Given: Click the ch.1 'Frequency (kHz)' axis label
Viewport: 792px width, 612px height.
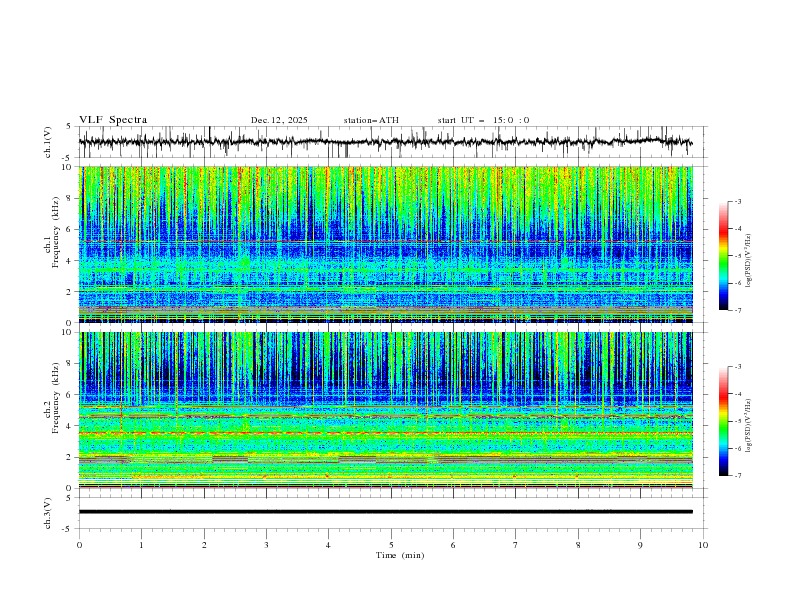Looking at the screenshot, I should [x=55, y=230].
